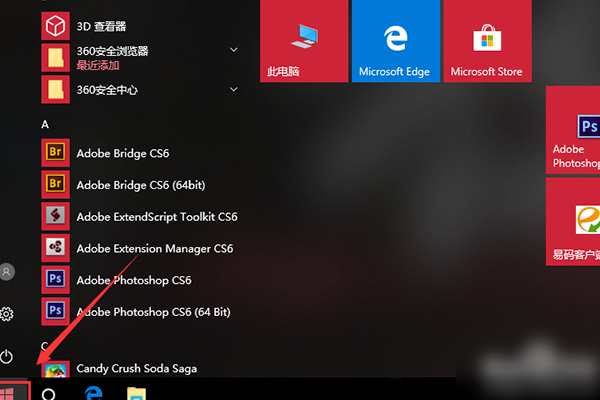This screenshot has width=600, height=400.
Task: Open Settings via the gear icon
Action: [x=8, y=314]
